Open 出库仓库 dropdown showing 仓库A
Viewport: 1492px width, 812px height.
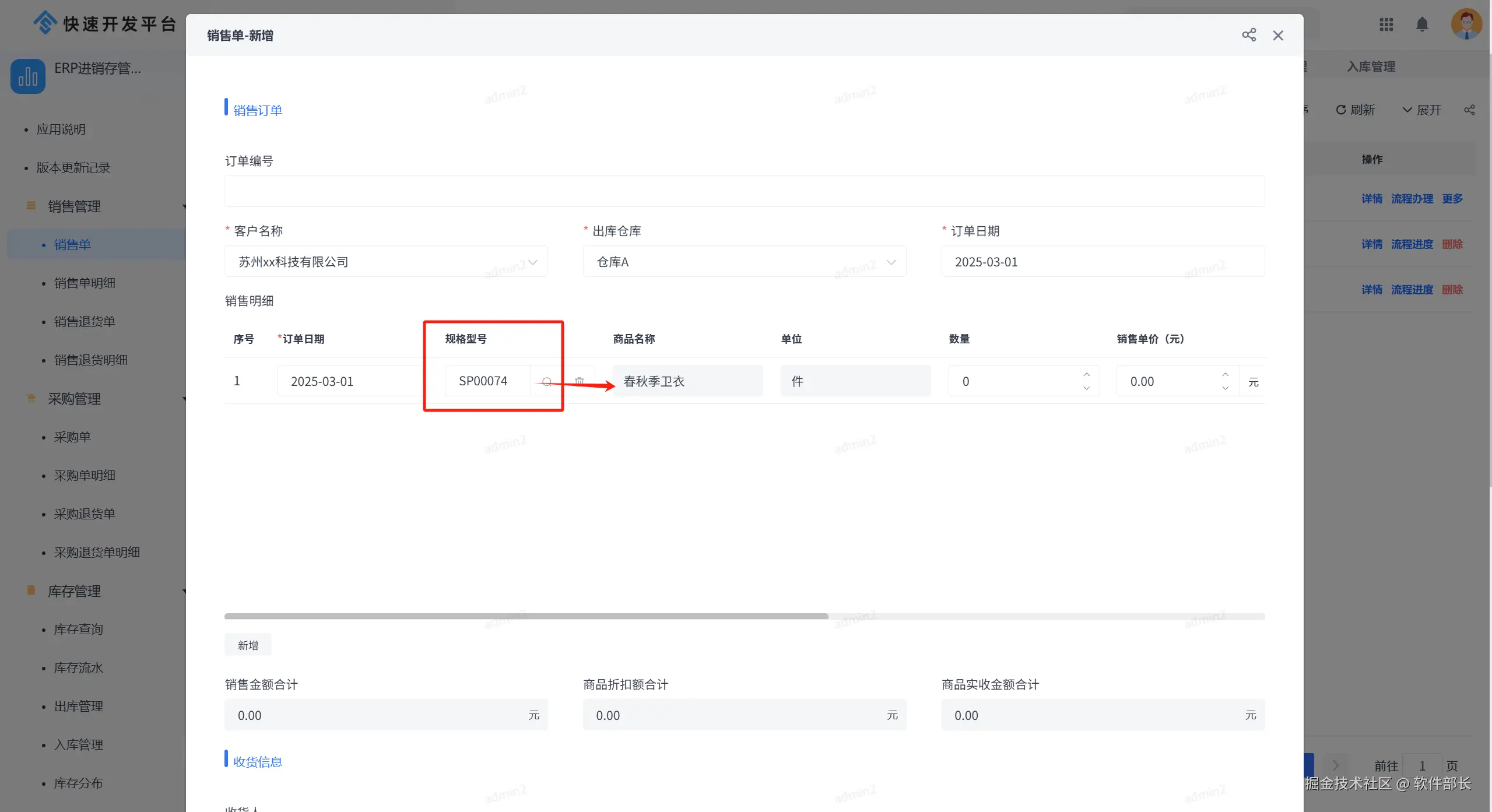coord(744,262)
